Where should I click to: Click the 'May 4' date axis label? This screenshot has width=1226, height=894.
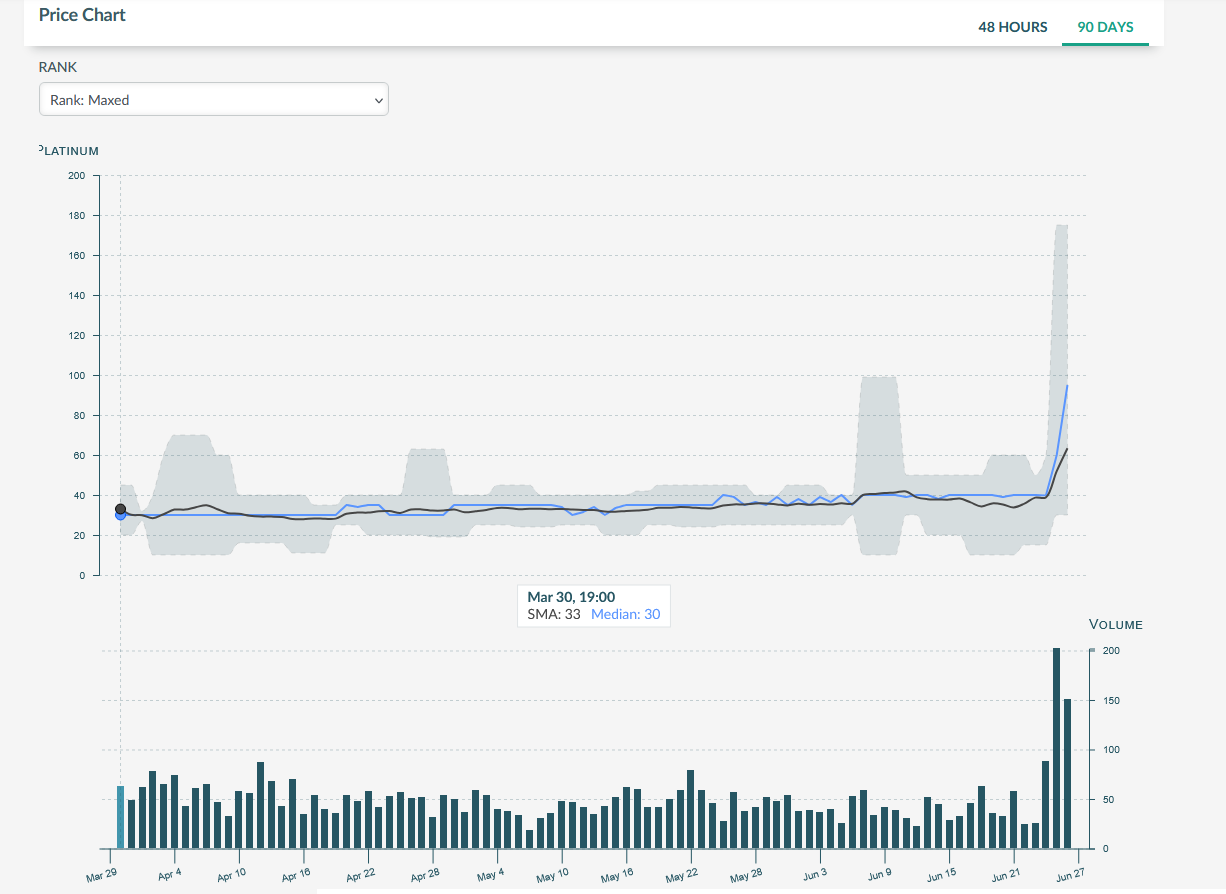(490, 874)
